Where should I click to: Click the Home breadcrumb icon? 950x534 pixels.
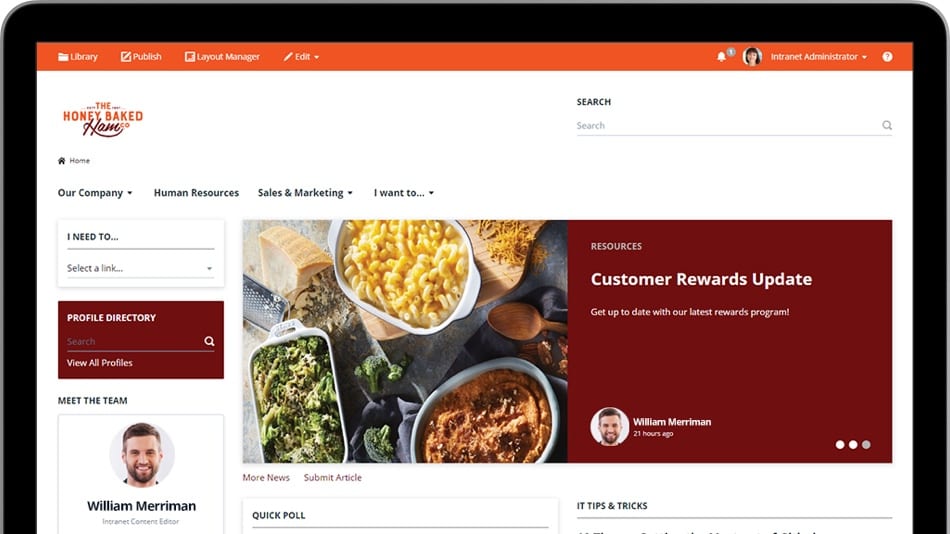tap(61, 161)
